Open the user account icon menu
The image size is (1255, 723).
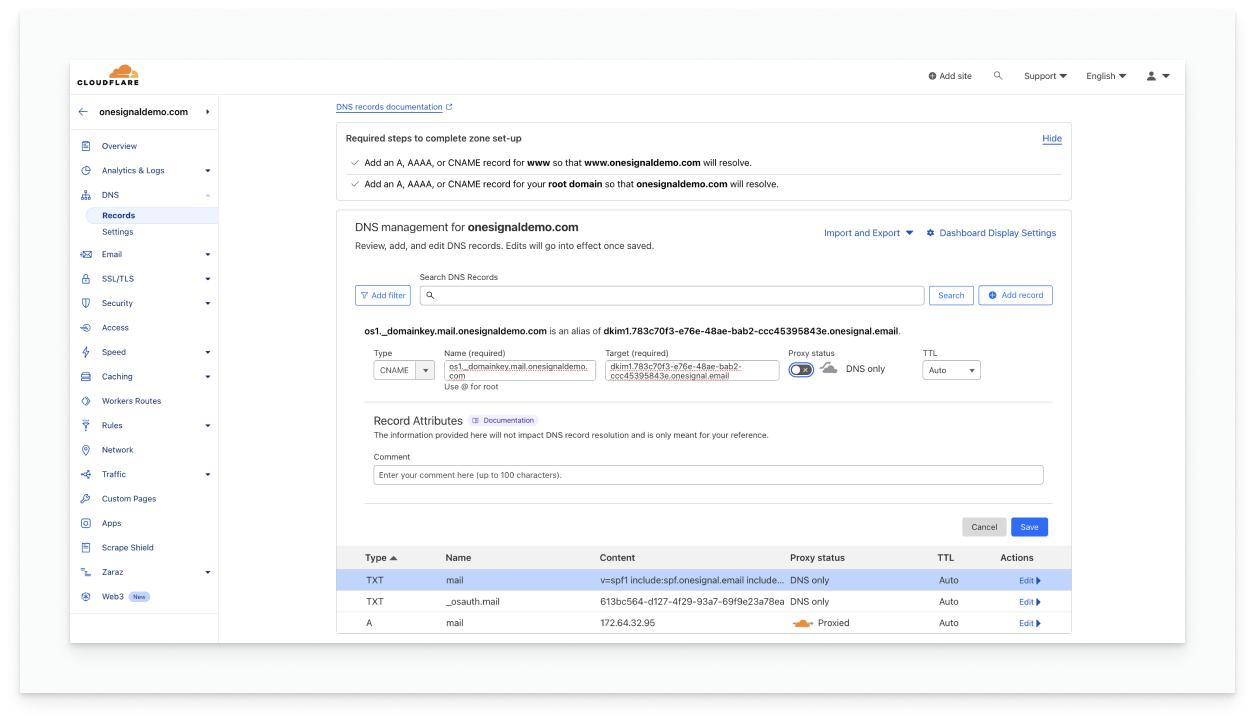point(1158,76)
